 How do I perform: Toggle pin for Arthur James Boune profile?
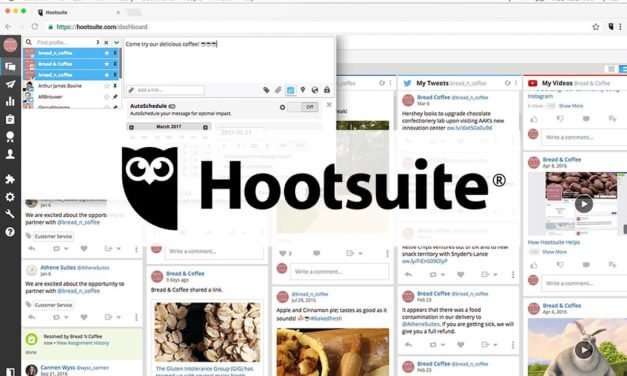pos(115,86)
